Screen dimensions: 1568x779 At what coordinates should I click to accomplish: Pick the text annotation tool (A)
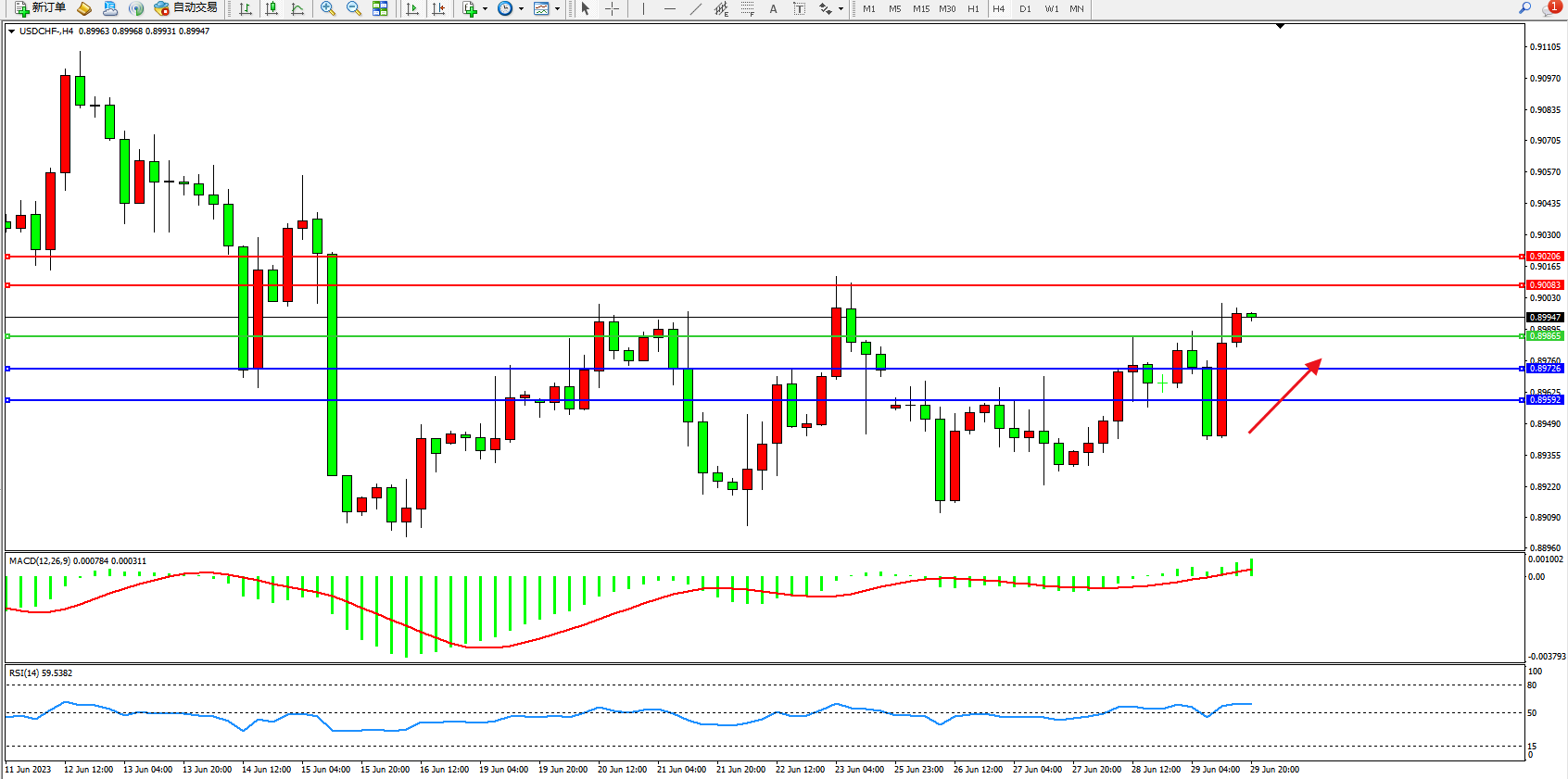pos(774,8)
